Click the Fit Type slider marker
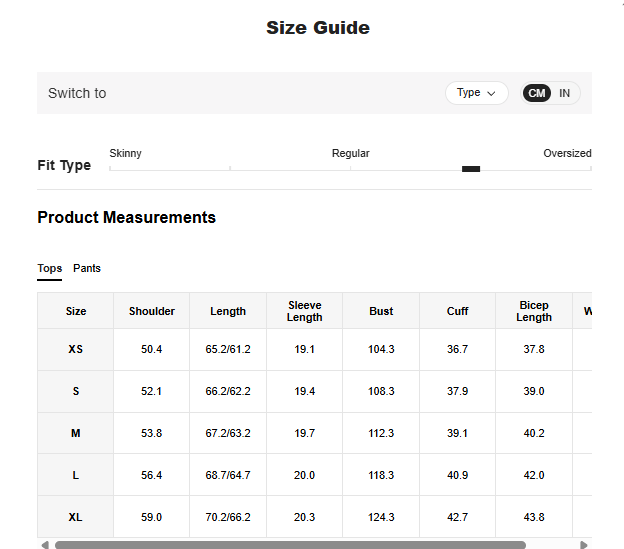Screen dimensions: 624x549 click(x=471, y=169)
